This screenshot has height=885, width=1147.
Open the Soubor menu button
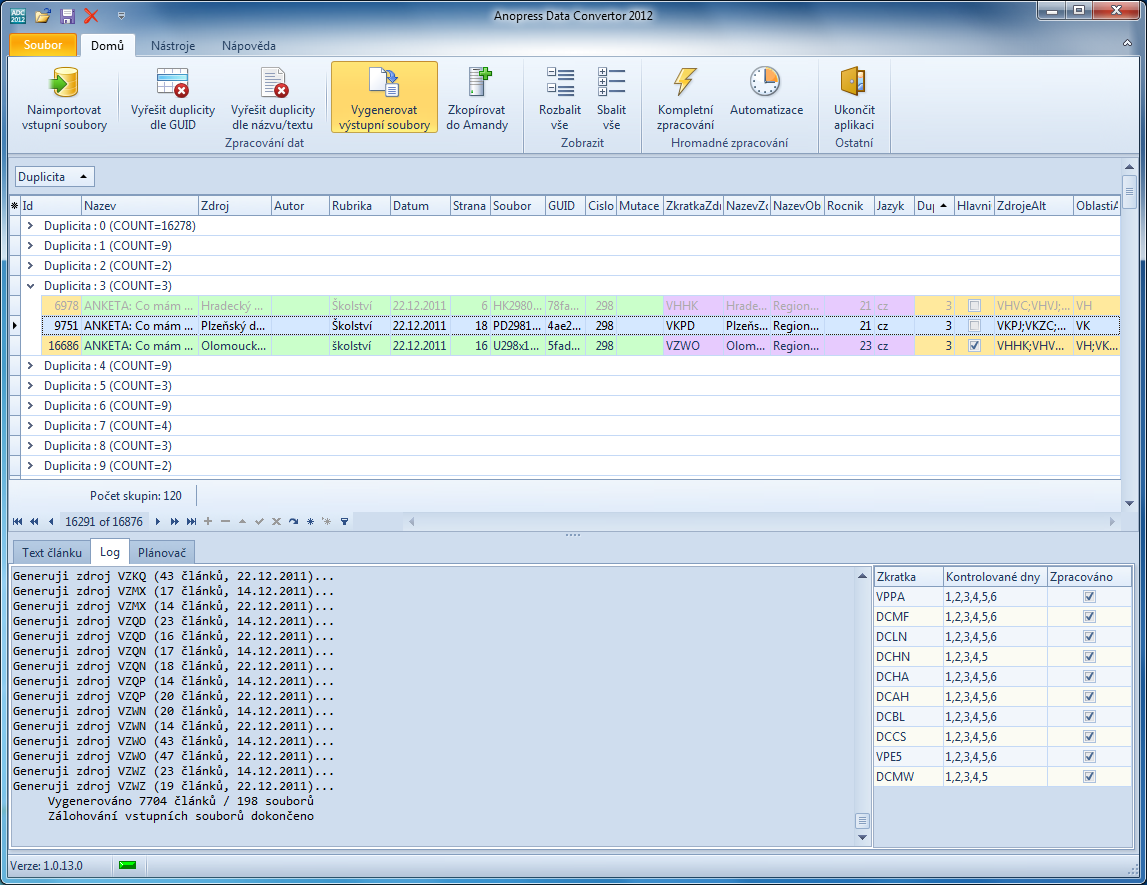pos(43,45)
